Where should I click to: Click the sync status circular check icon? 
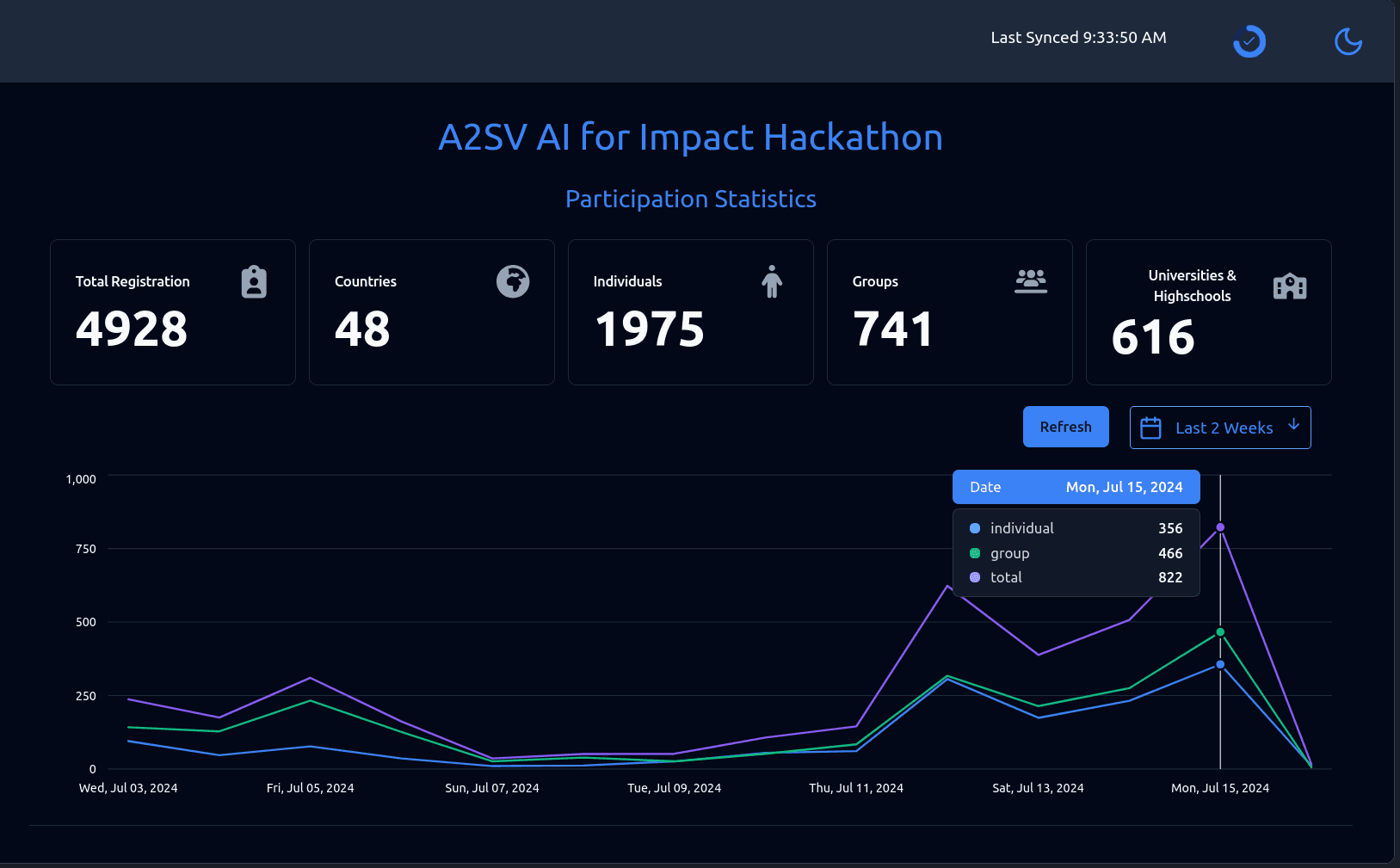1249,41
